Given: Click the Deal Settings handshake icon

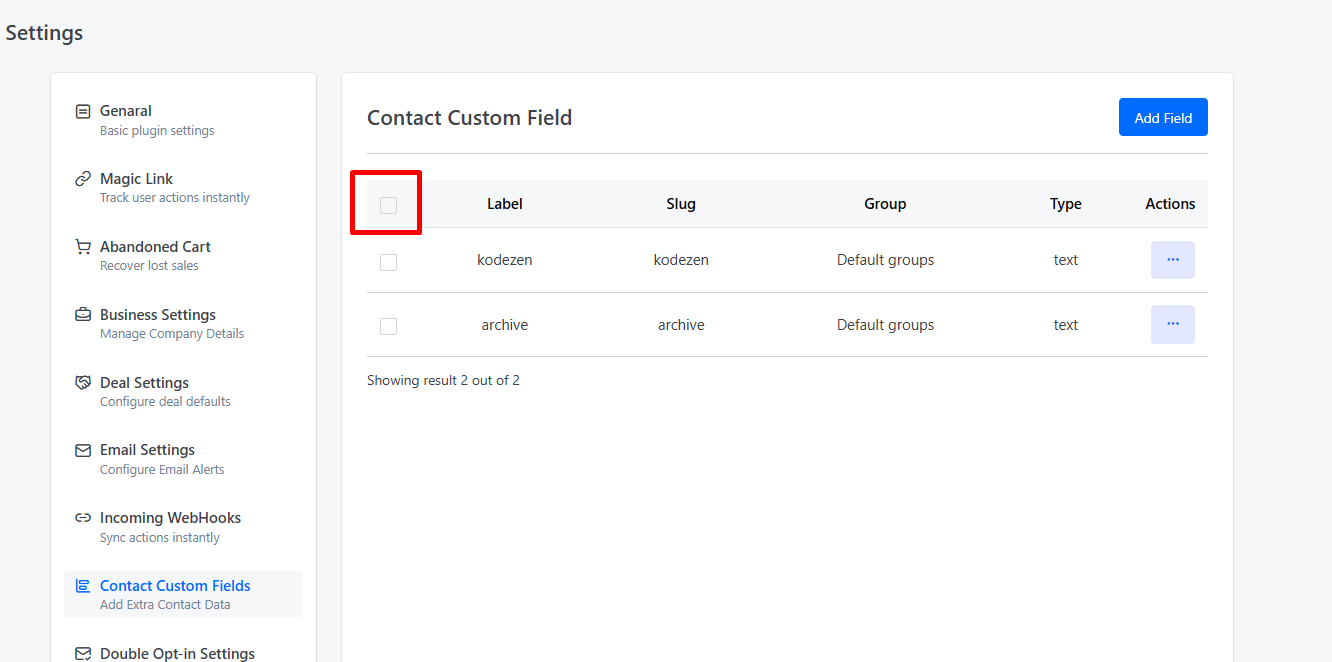Looking at the screenshot, I should click(x=83, y=383).
